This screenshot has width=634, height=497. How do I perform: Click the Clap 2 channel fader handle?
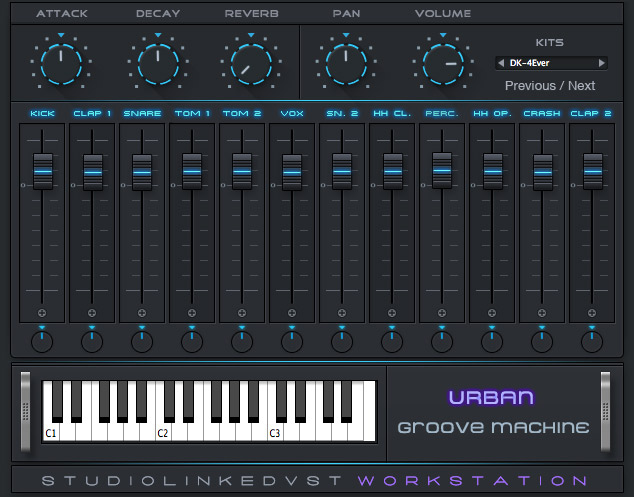tap(593, 171)
